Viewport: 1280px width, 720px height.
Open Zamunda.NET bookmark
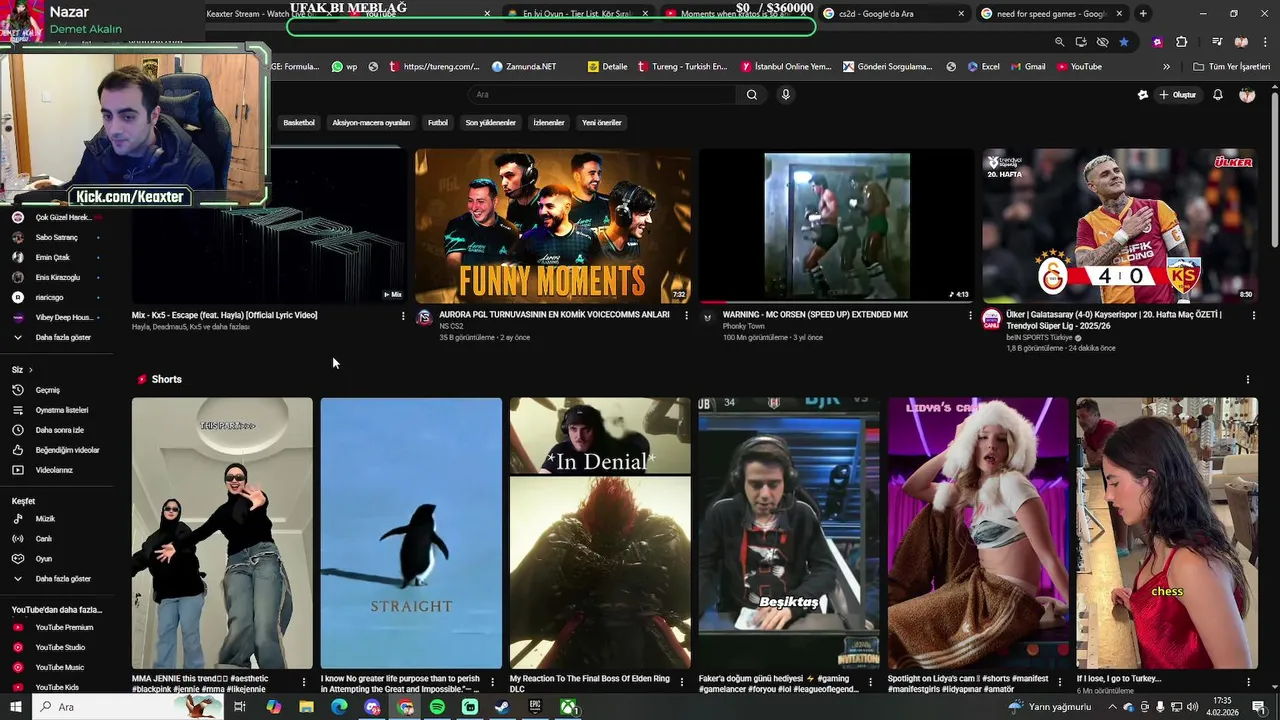coord(524,67)
